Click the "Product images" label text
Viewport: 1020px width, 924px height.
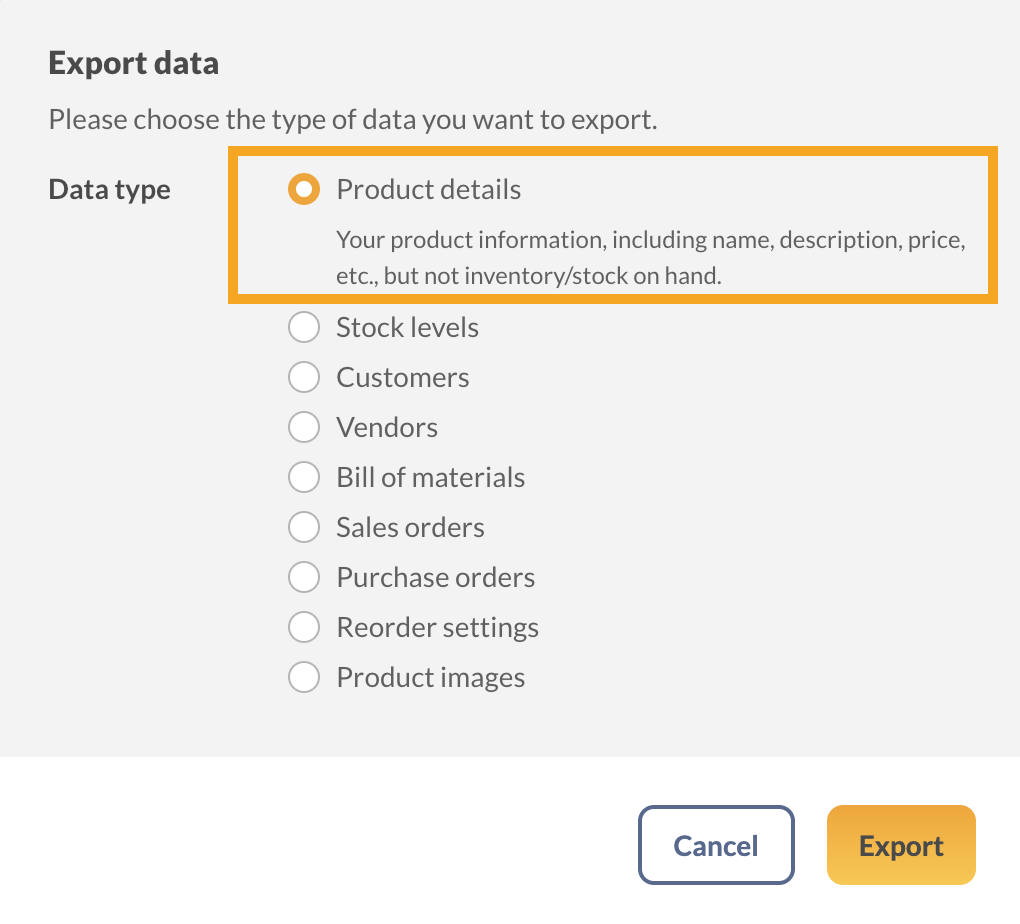(430, 677)
